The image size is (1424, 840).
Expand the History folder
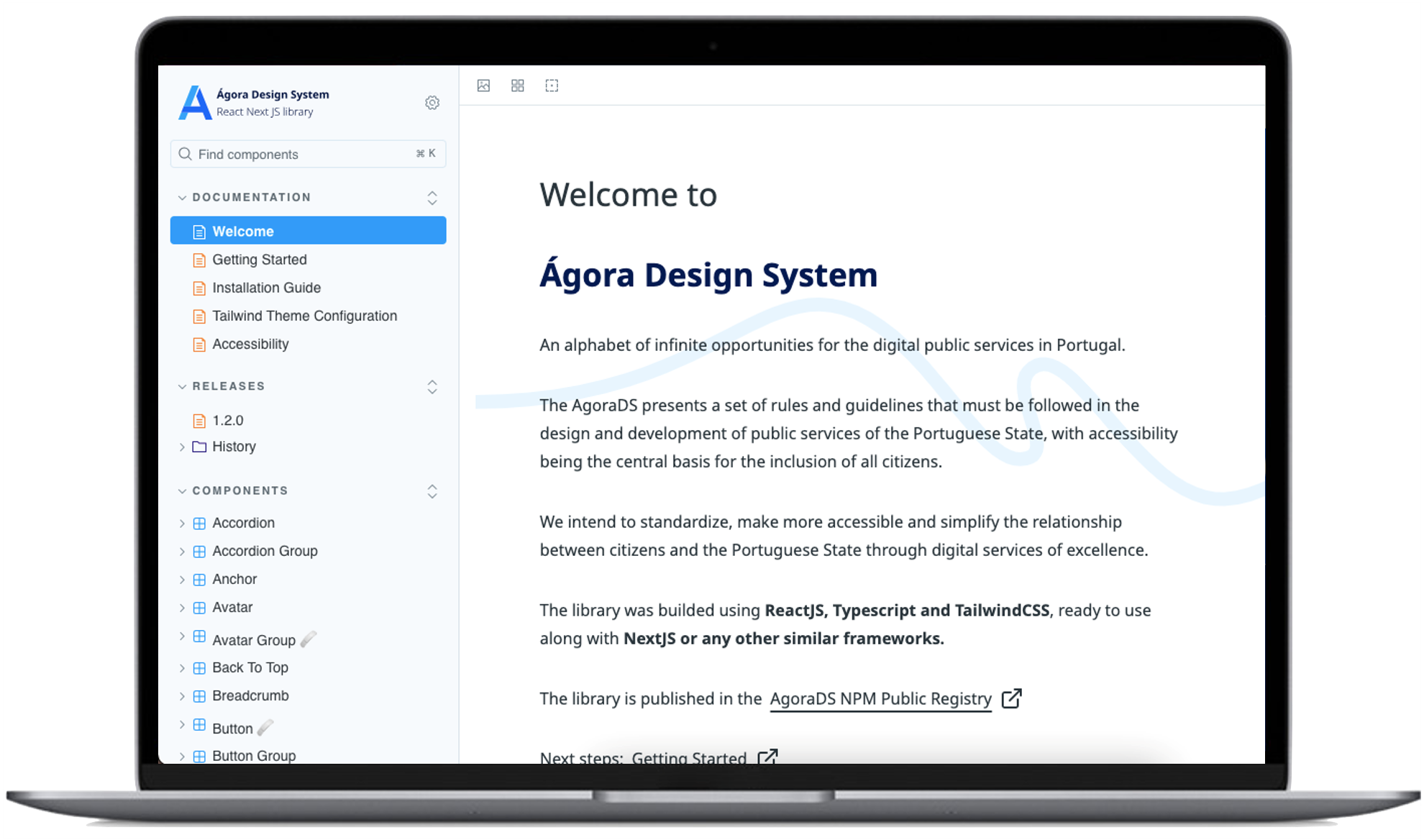click(x=182, y=447)
